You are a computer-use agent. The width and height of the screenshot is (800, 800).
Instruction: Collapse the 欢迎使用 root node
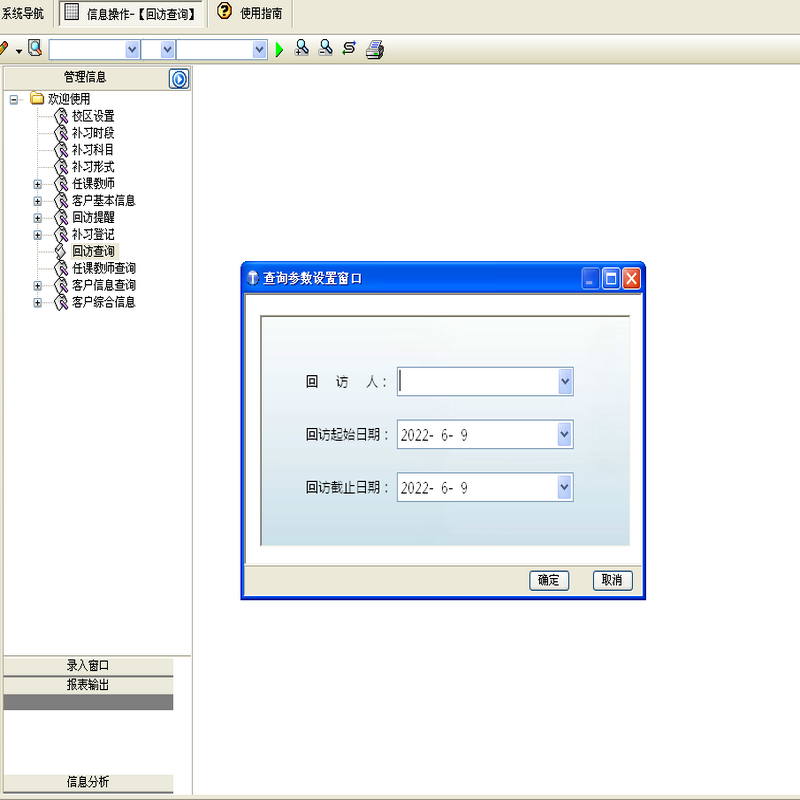click(x=14, y=99)
